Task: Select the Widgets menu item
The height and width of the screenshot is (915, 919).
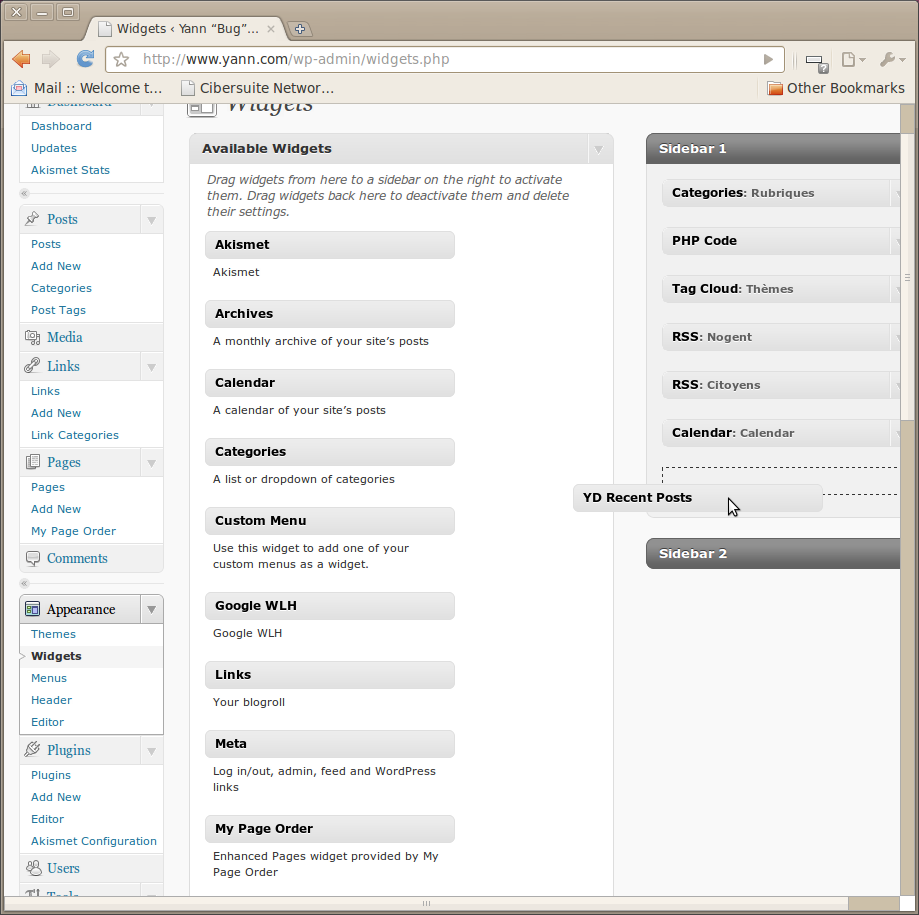Action: click(x=56, y=656)
